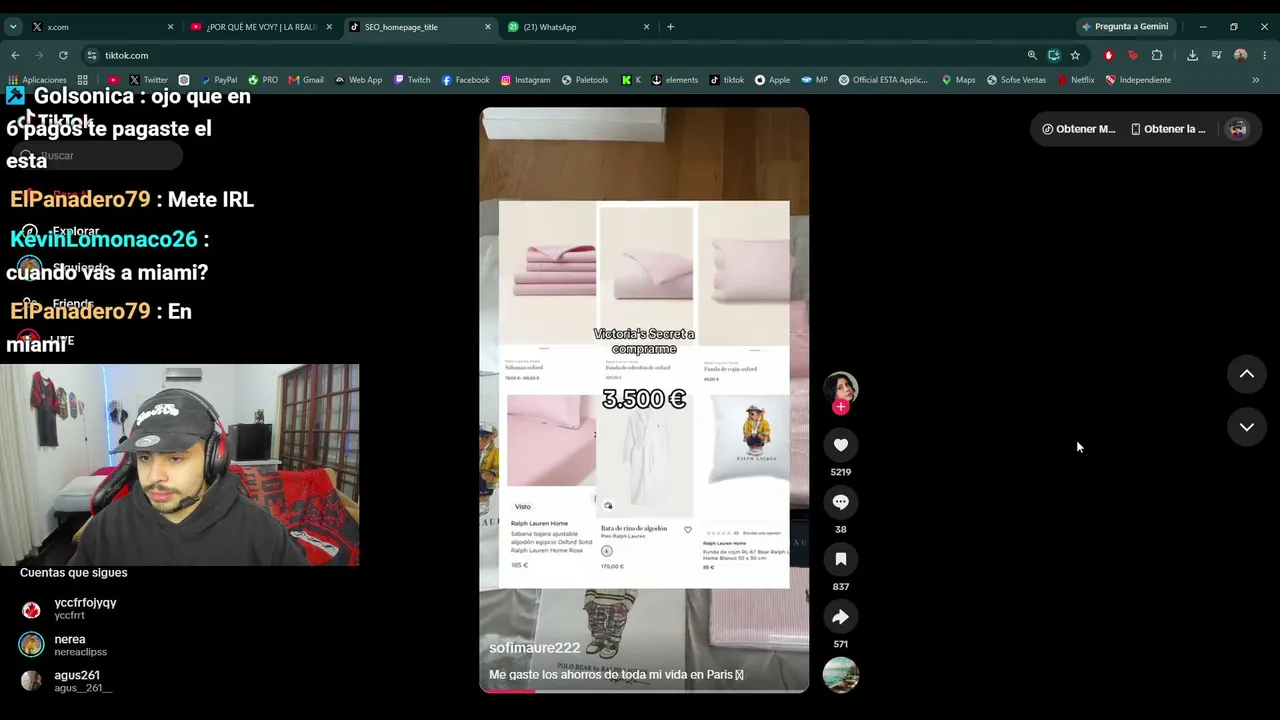Switch to the YouTube ¿POR QUÉ ME VOY? tab
Viewport: 1280px width, 720px height.
pos(259,27)
